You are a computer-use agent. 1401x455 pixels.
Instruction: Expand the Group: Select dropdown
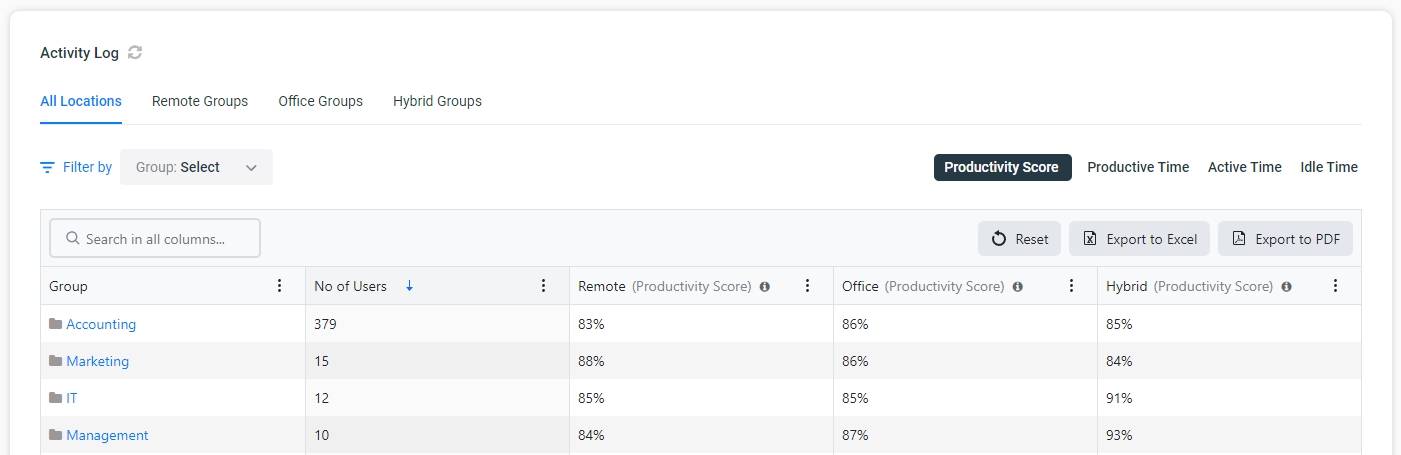click(x=196, y=167)
